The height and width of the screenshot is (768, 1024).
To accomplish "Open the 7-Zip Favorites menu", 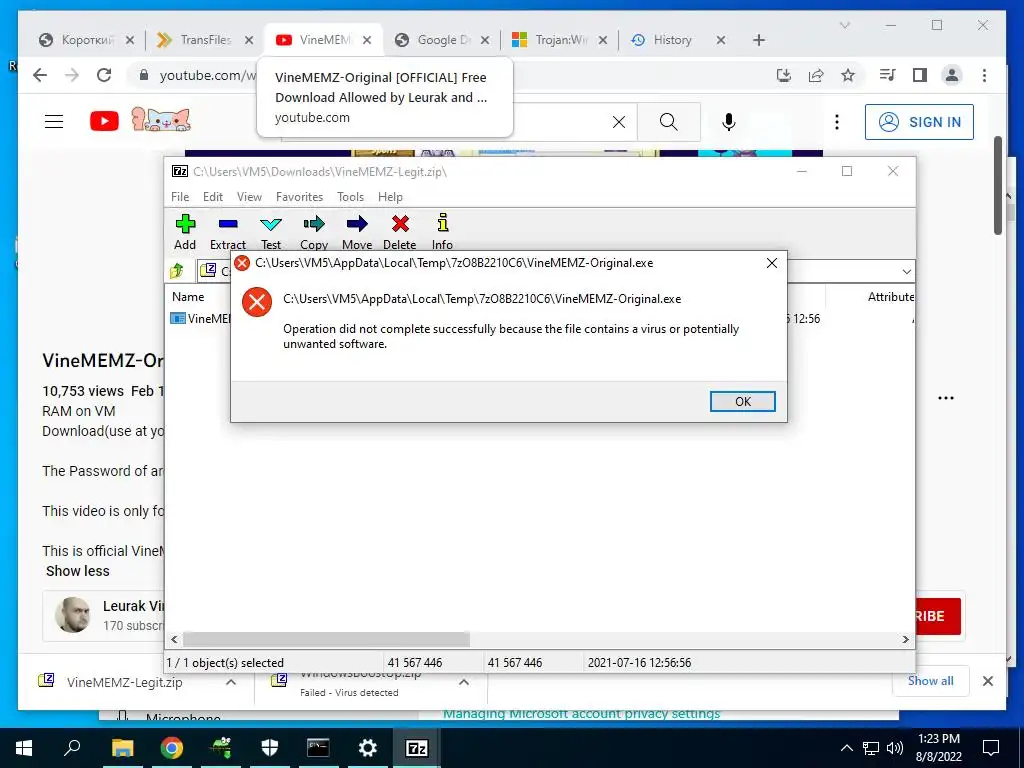I will [299, 197].
